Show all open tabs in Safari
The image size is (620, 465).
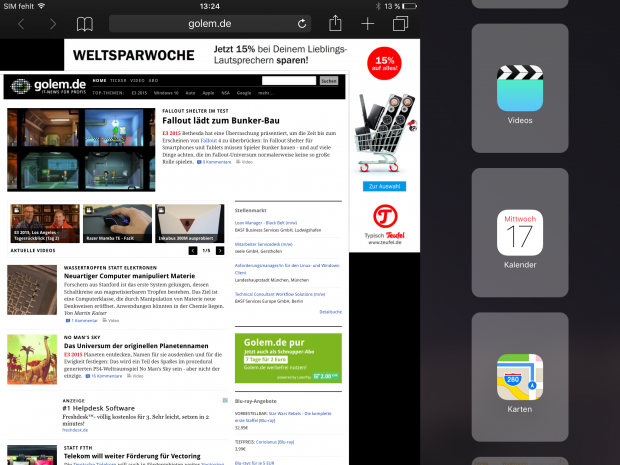(400, 23)
